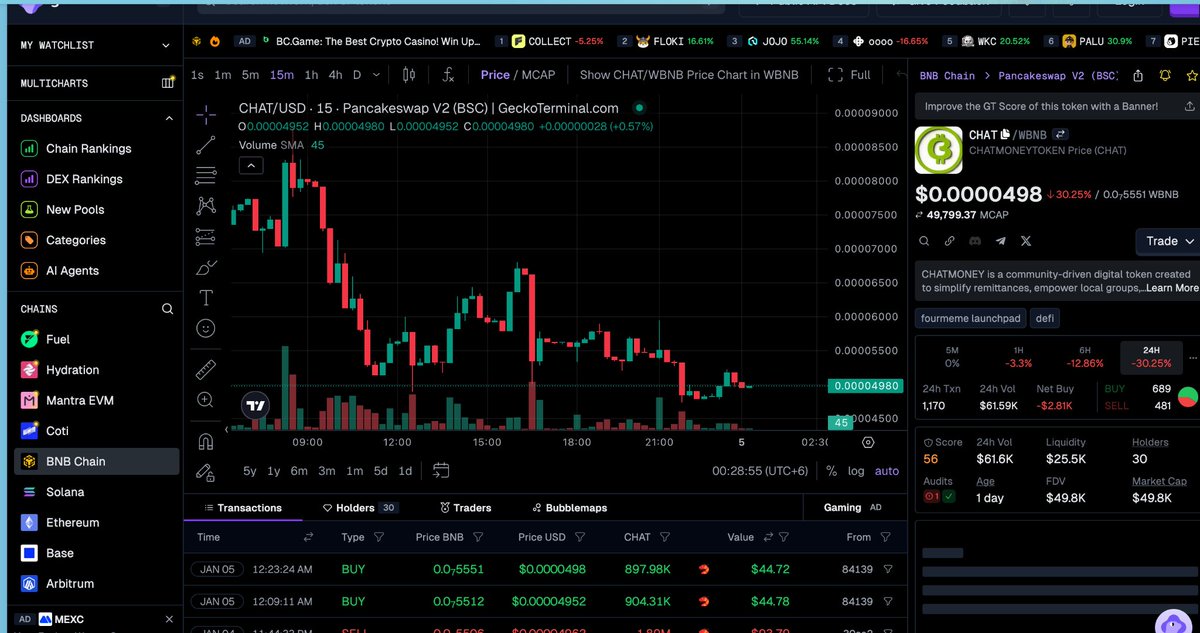Select the 1h chart timeframe
Screen dimensions: 1200x633
point(312,75)
